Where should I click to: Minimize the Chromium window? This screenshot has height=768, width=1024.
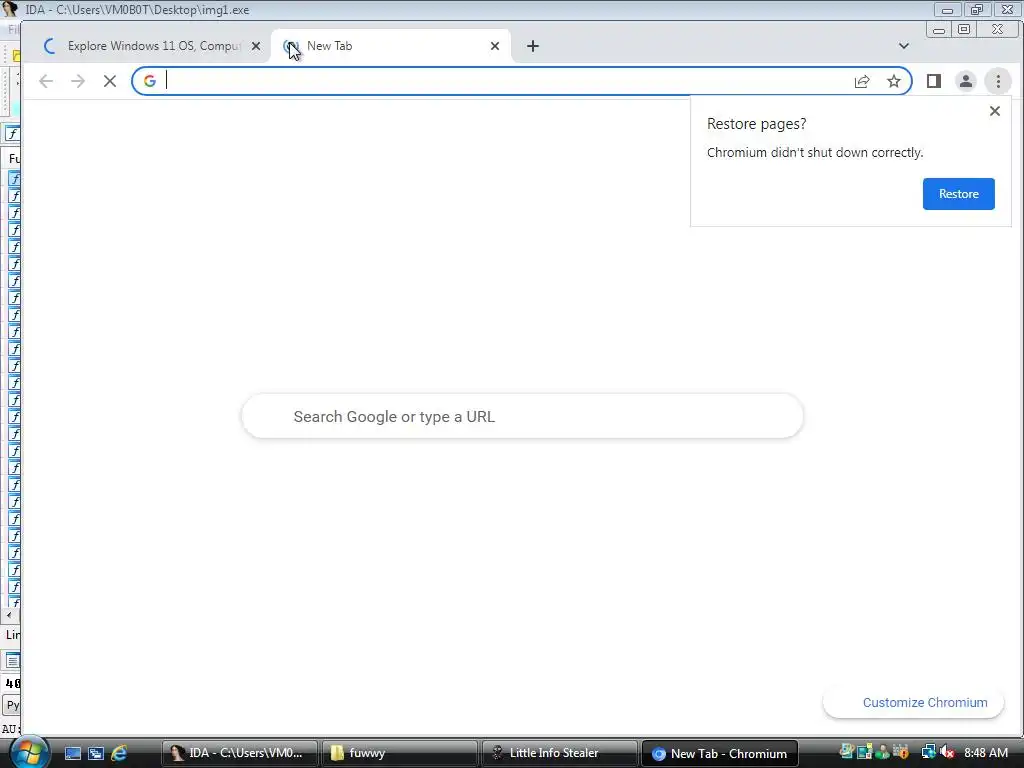[x=939, y=29]
